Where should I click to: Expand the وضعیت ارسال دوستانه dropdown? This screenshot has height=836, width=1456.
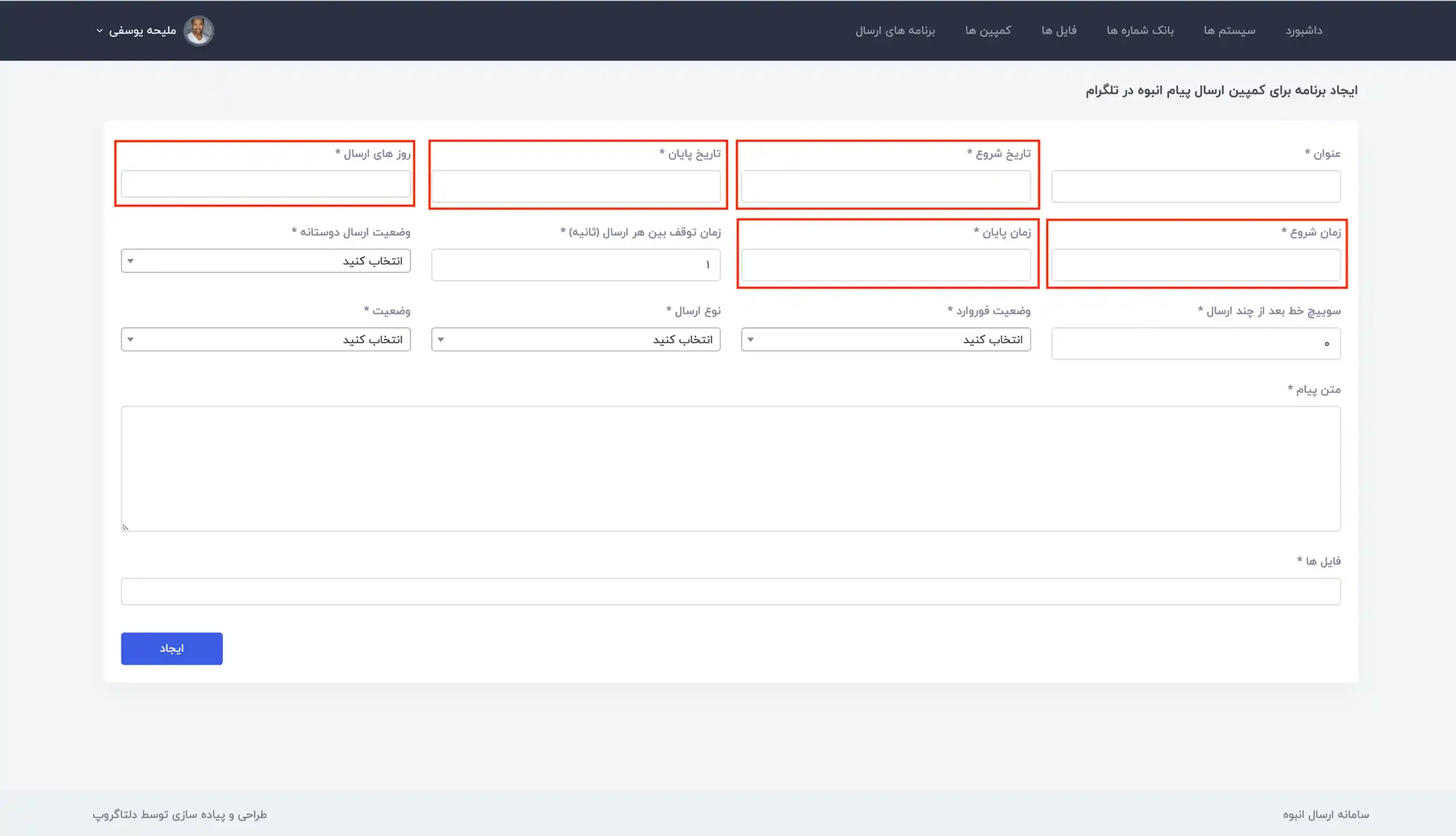[x=265, y=260]
